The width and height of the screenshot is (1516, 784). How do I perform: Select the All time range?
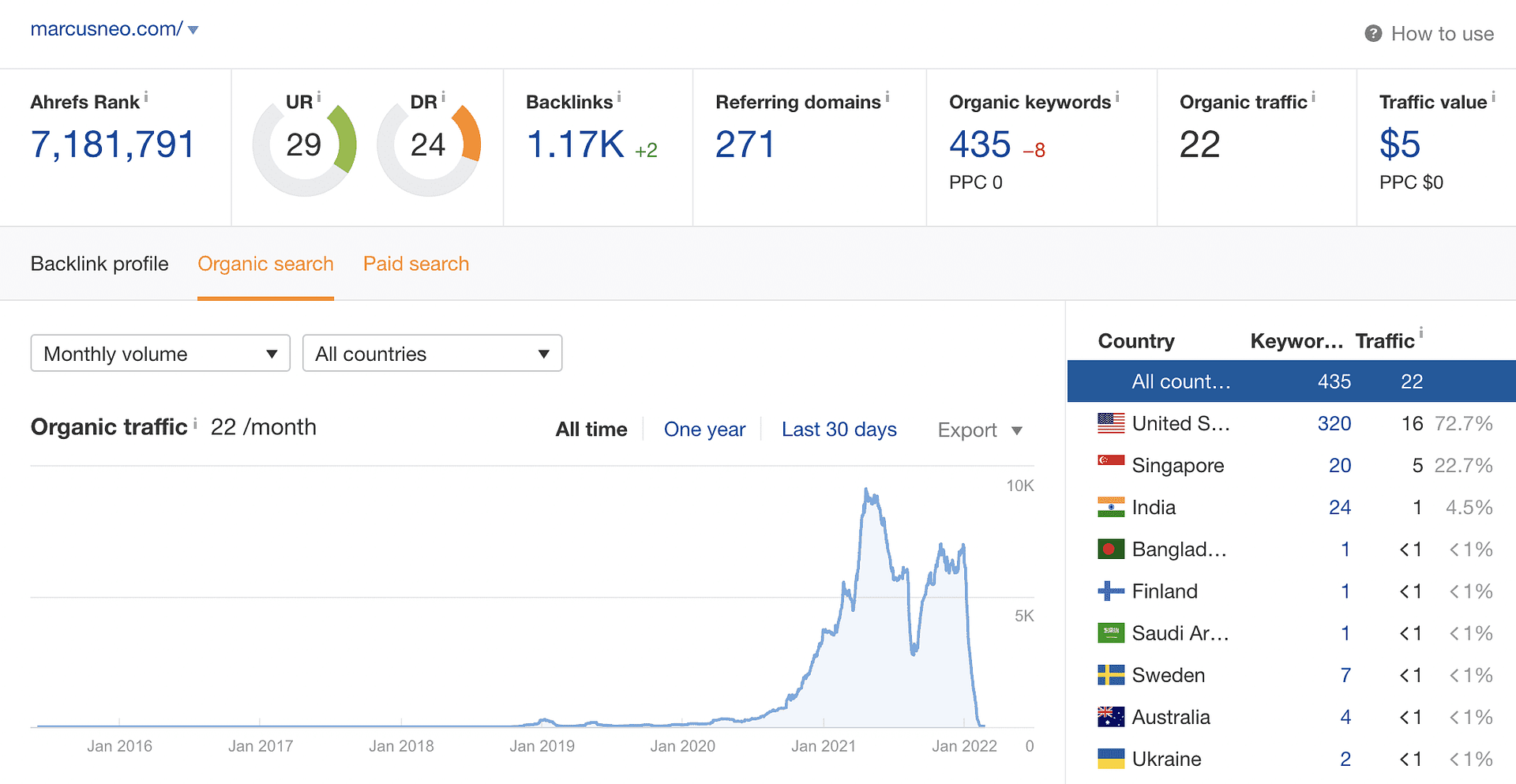click(x=591, y=430)
